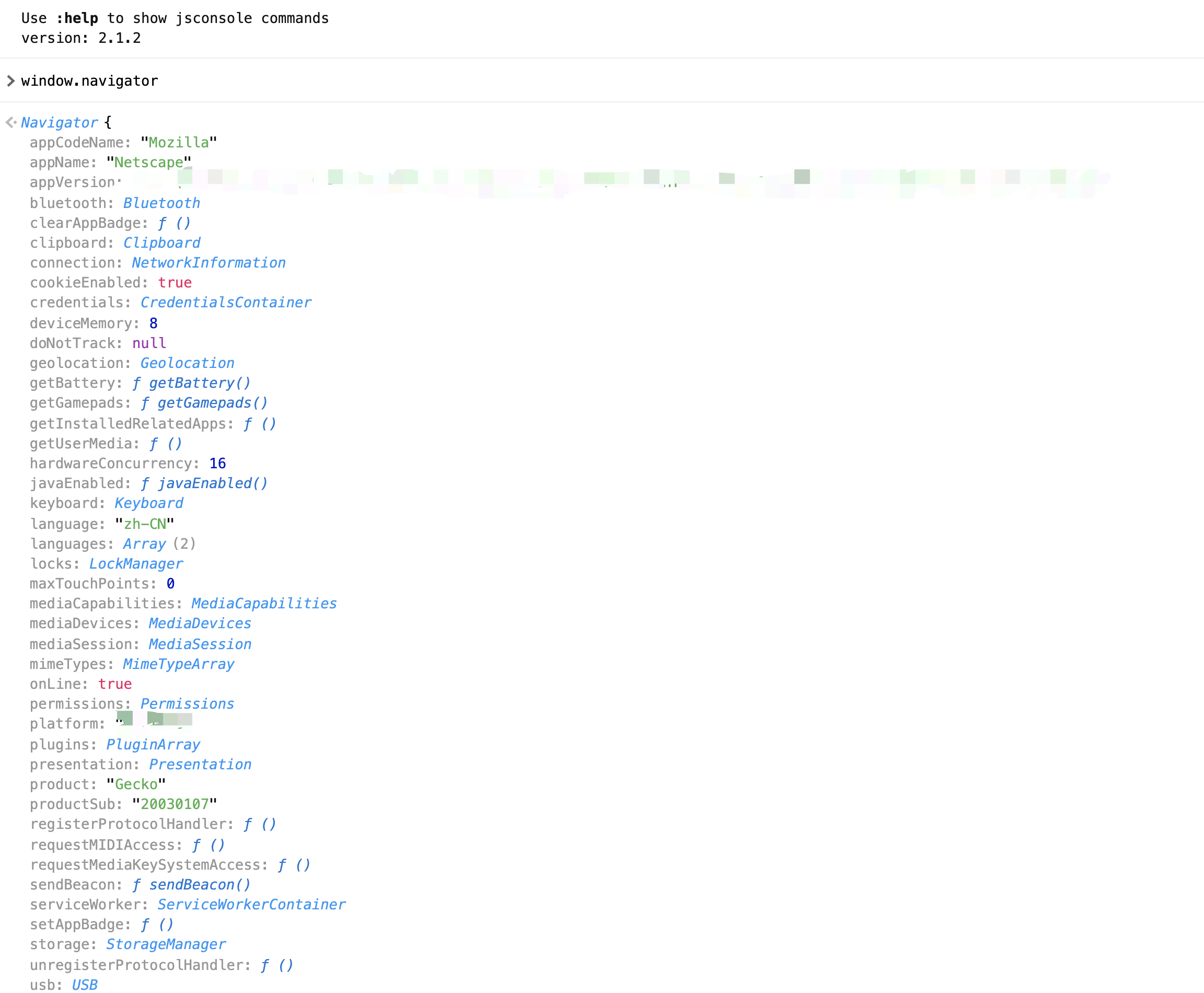
Task: Click the :help command text
Action: [77, 18]
